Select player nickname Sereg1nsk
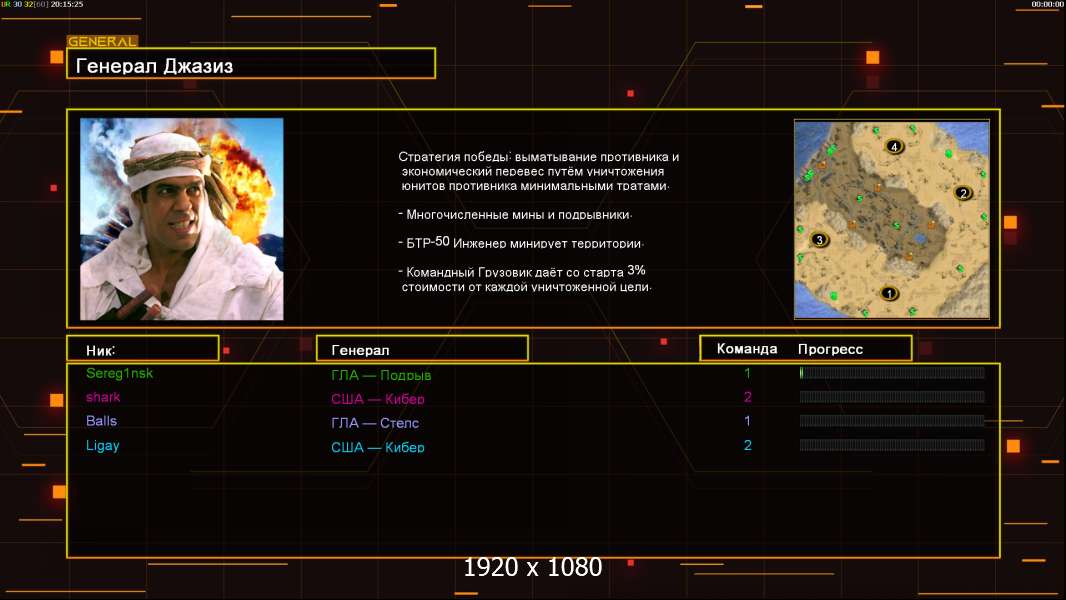This screenshot has height=600, width=1066. pyautogui.click(x=120, y=373)
